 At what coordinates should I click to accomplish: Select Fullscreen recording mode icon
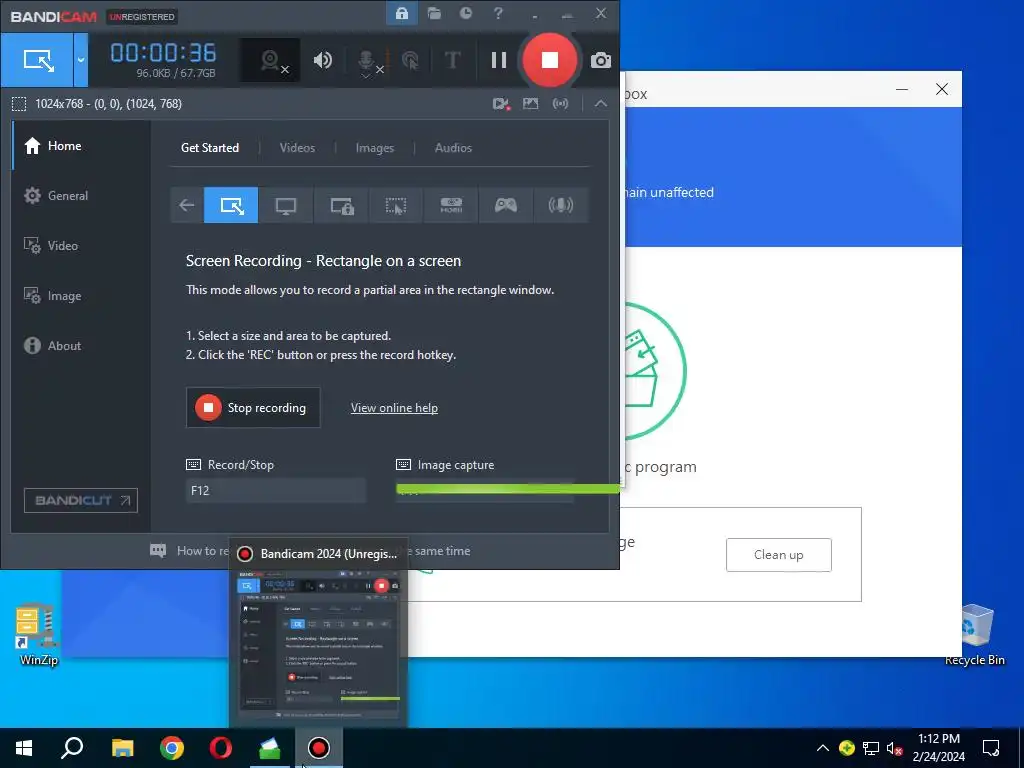coord(286,205)
